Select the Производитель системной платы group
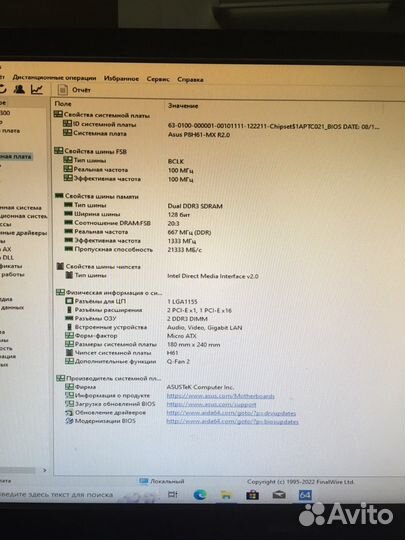Image resolution: width=405 pixels, height=540 pixels. point(109,378)
